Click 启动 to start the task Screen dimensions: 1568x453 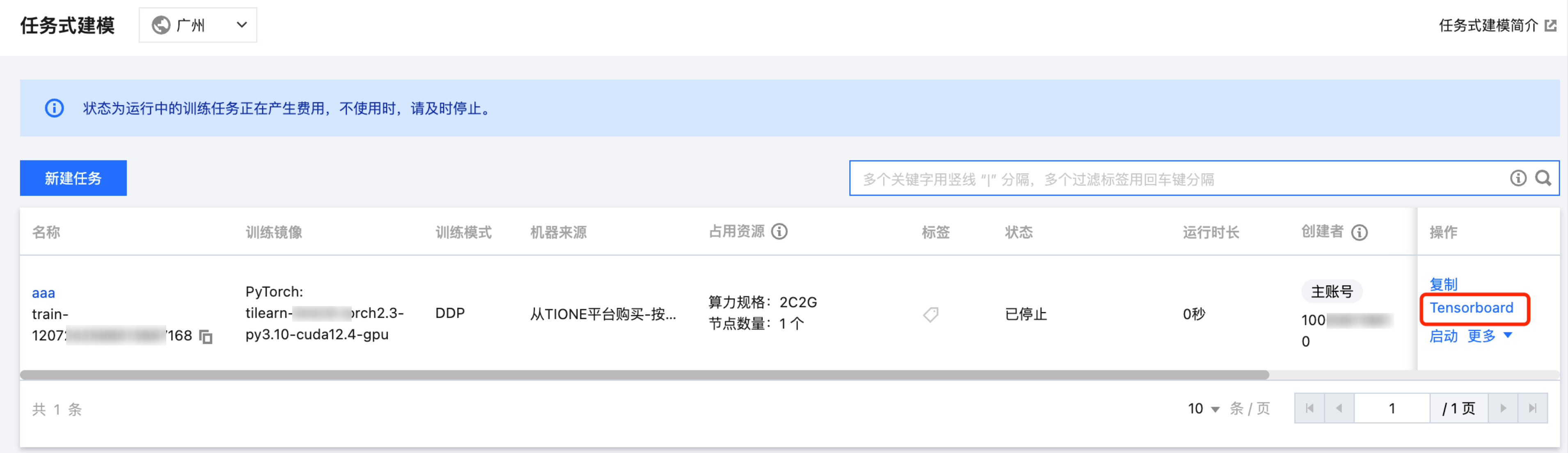1443,336
